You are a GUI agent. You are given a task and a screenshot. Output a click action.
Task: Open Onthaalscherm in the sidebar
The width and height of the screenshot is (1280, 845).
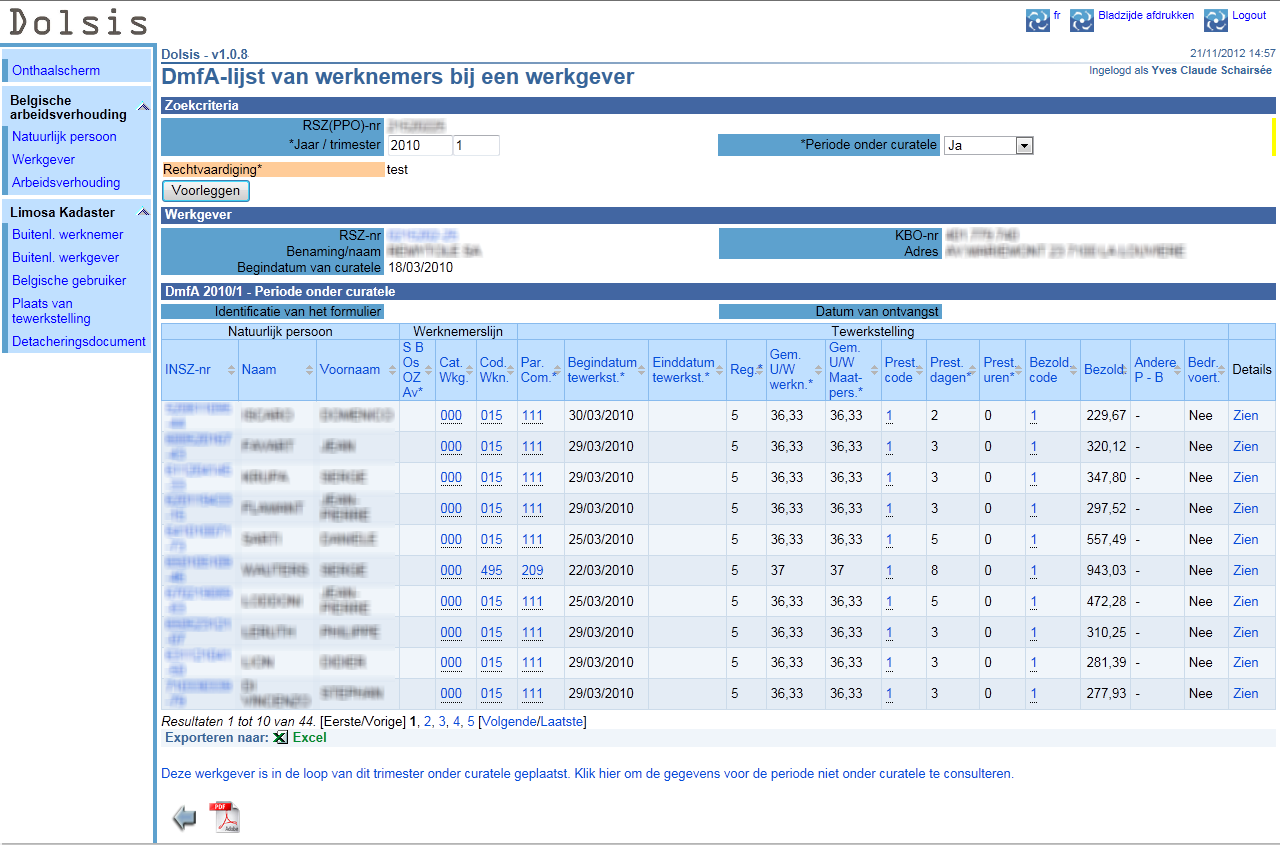56,71
